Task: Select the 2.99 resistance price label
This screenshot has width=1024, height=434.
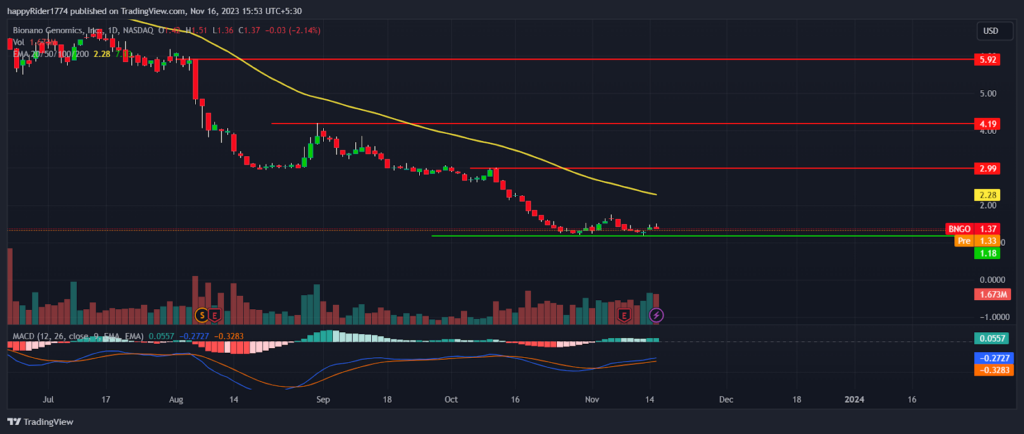Action: (986, 168)
